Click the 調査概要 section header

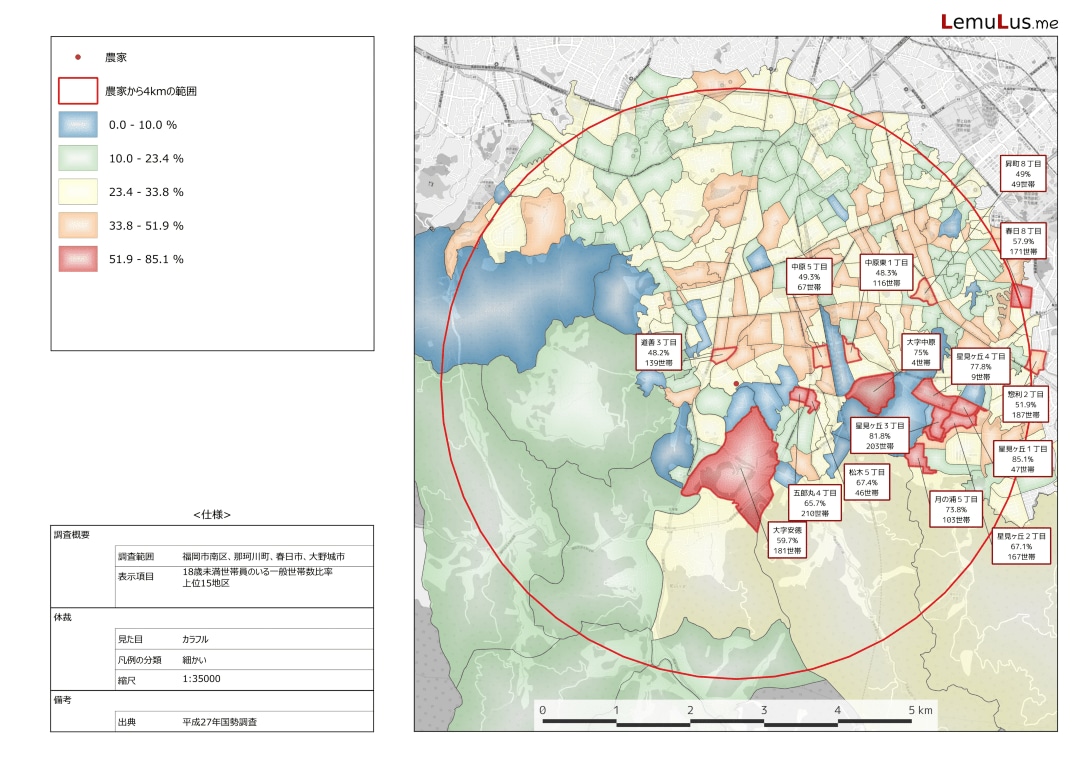point(72,535)
